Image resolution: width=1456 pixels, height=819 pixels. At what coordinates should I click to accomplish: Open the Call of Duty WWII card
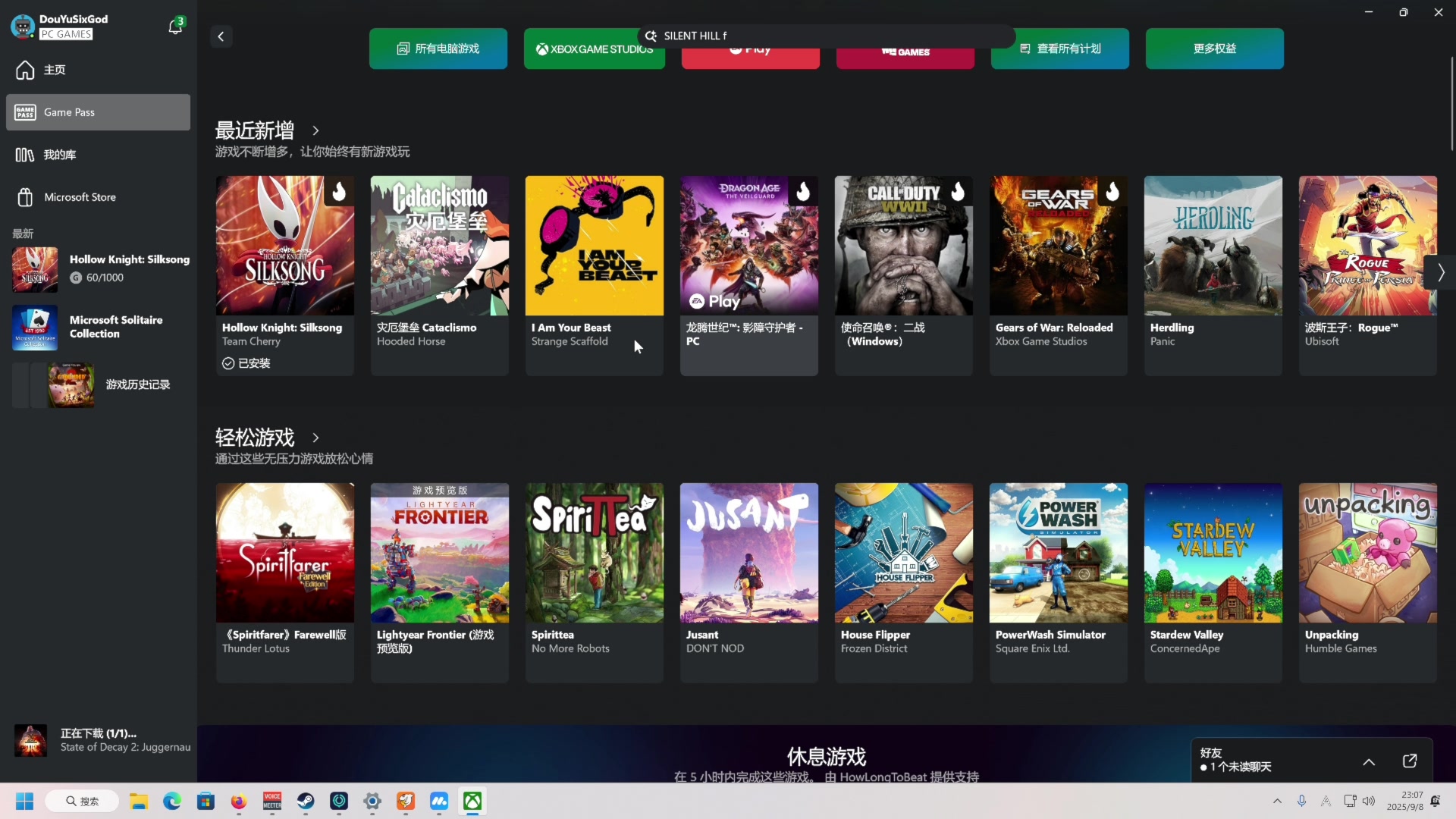(x=904, y=275)
